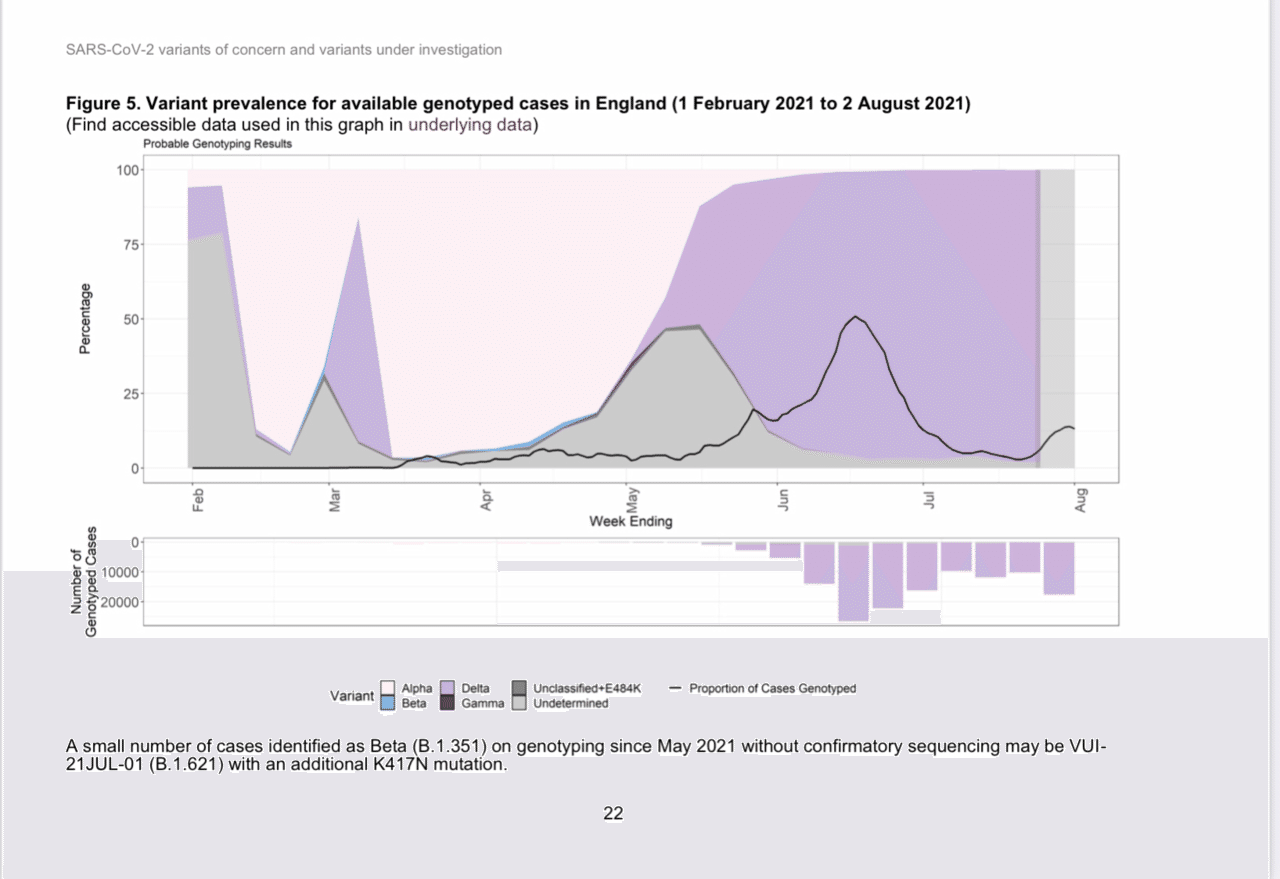
Task: Click the "20000" tick on the bar chart
Action: pyautogui.click(x=121, y=602)
